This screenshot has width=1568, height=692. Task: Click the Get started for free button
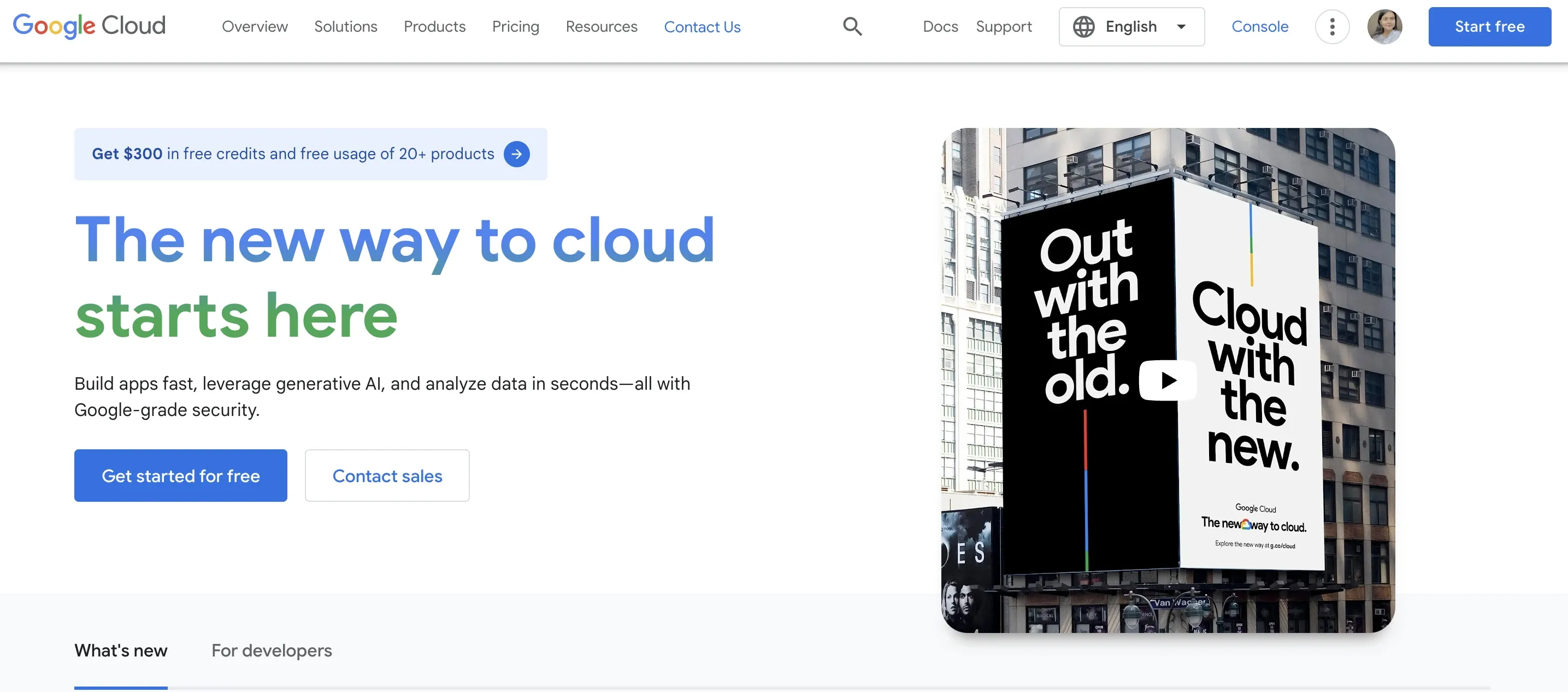coord(180,475)
